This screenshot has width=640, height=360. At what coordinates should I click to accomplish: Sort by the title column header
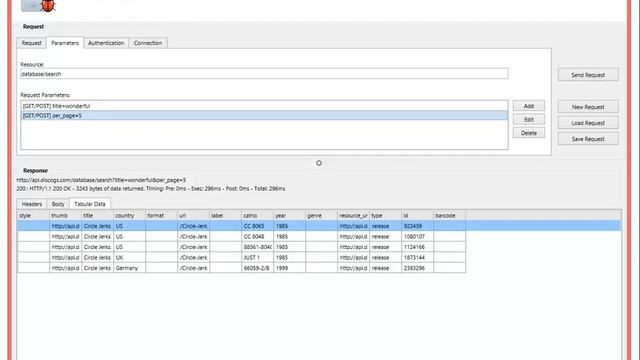[97, 215]
